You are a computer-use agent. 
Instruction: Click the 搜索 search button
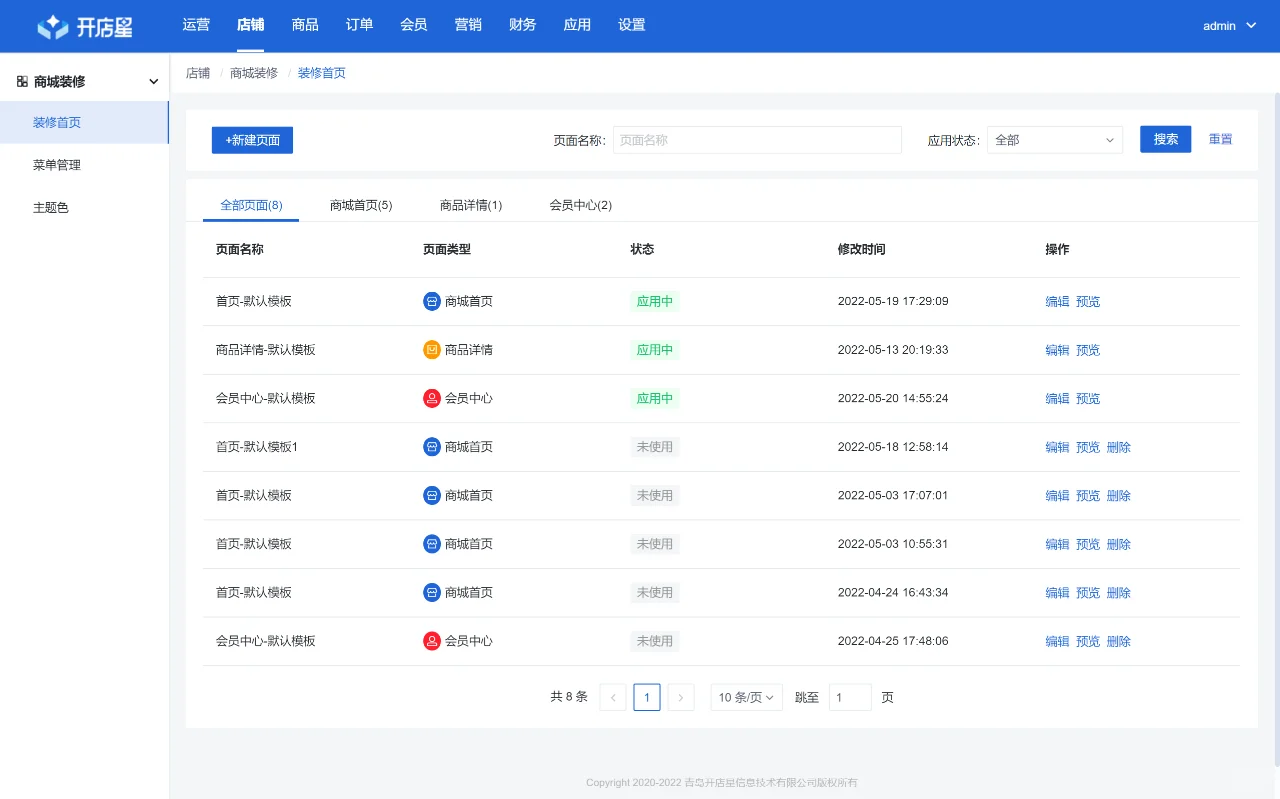tap(1165, 140)
